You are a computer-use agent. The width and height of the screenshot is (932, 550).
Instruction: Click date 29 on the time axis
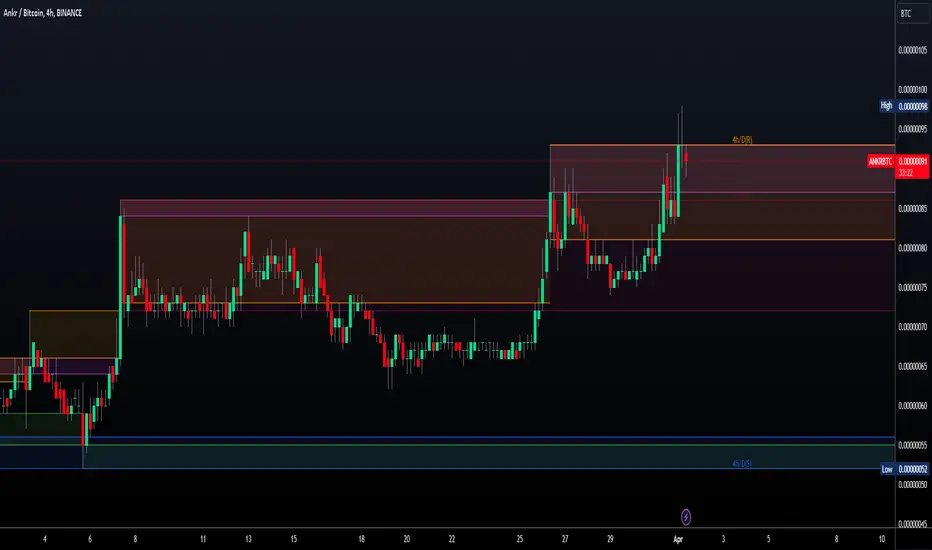click(610, 539)
